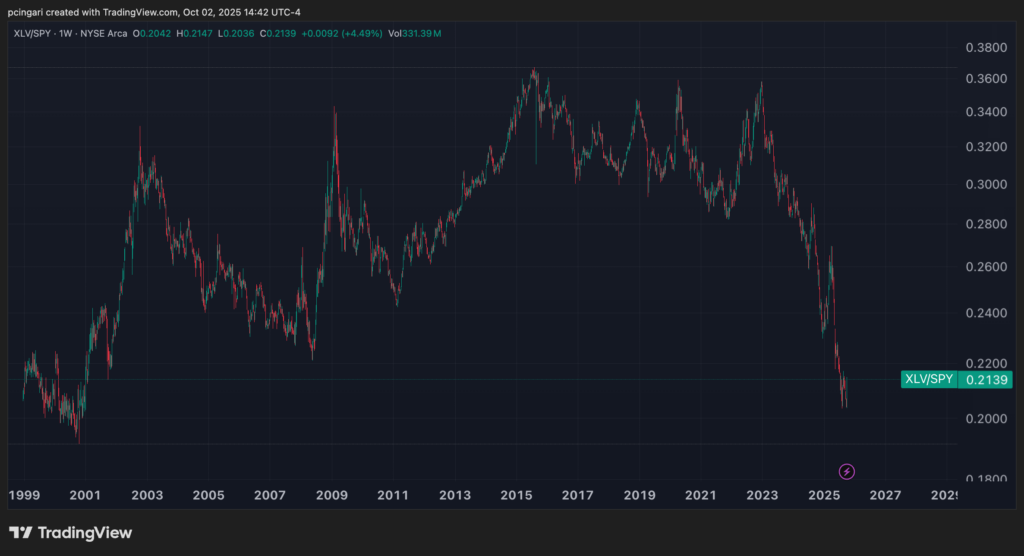The image size is (1024, 556).
Task: Click the 2015 label on time axis
Action: pos(516,496)
